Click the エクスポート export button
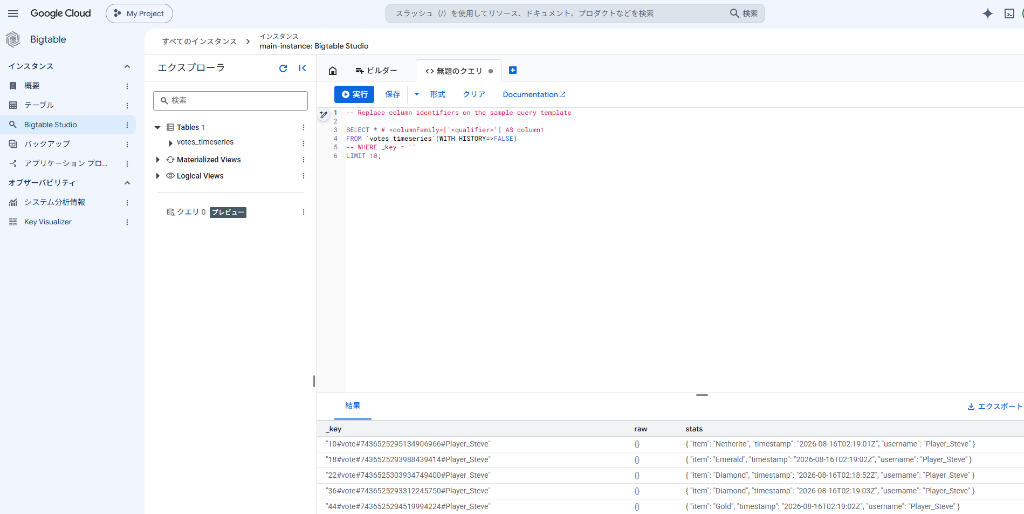 (x=995, y=406)
